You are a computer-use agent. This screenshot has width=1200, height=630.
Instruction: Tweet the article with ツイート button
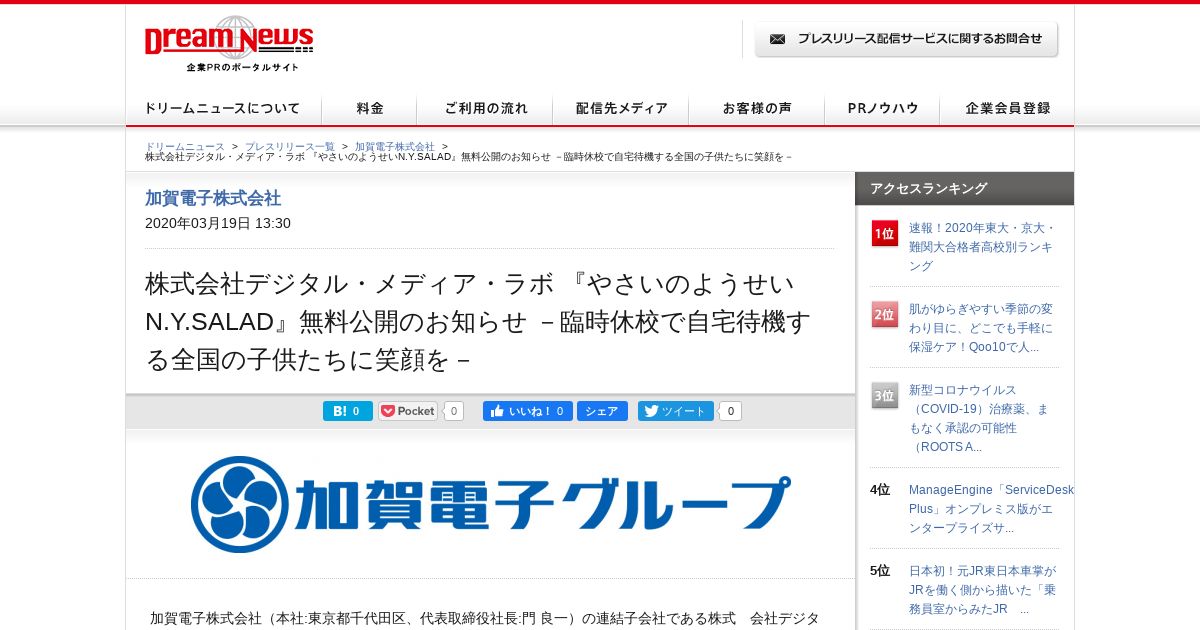[675, 411]
